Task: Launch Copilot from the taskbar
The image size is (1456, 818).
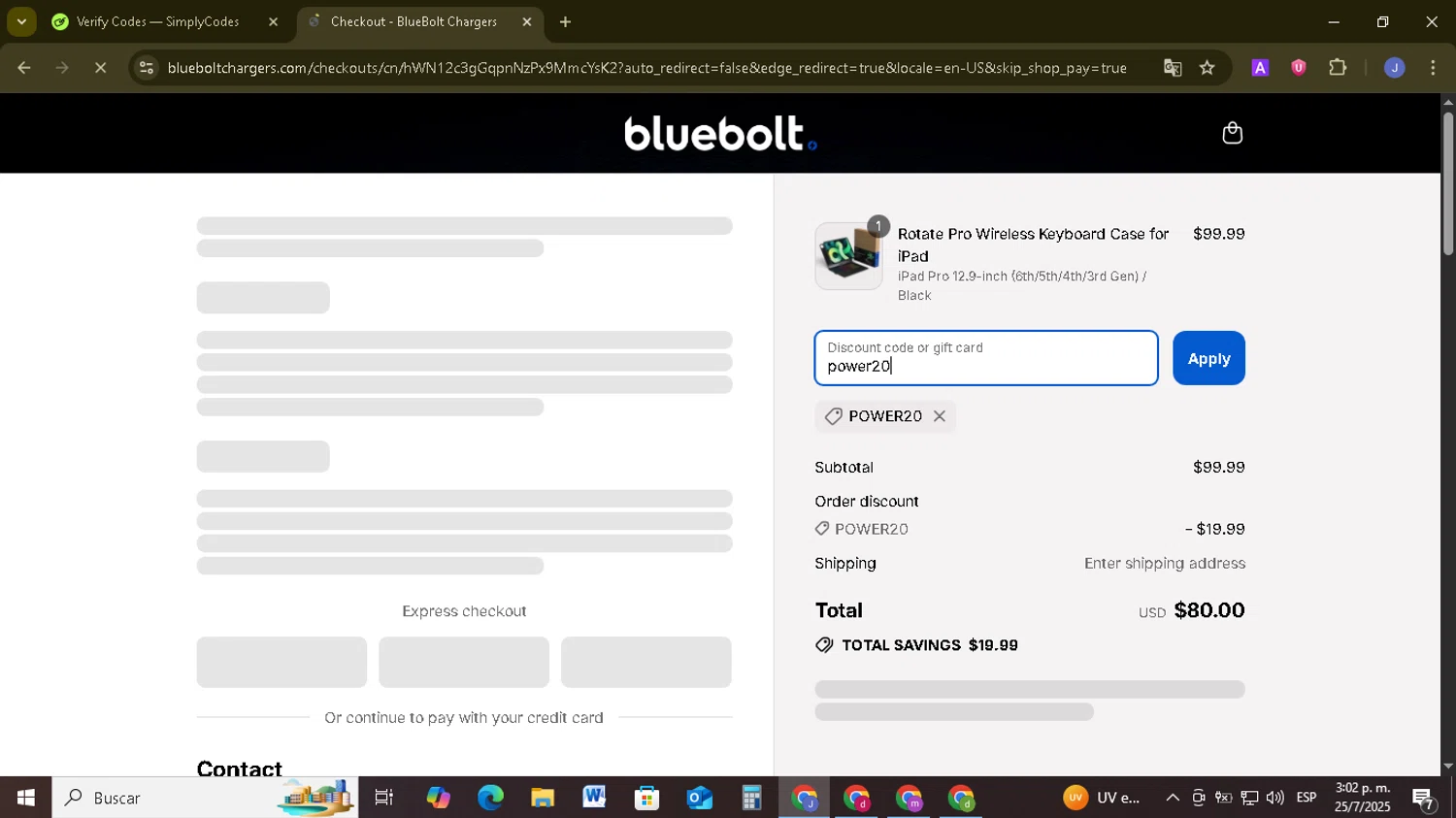Action: (x=438, y=798)
